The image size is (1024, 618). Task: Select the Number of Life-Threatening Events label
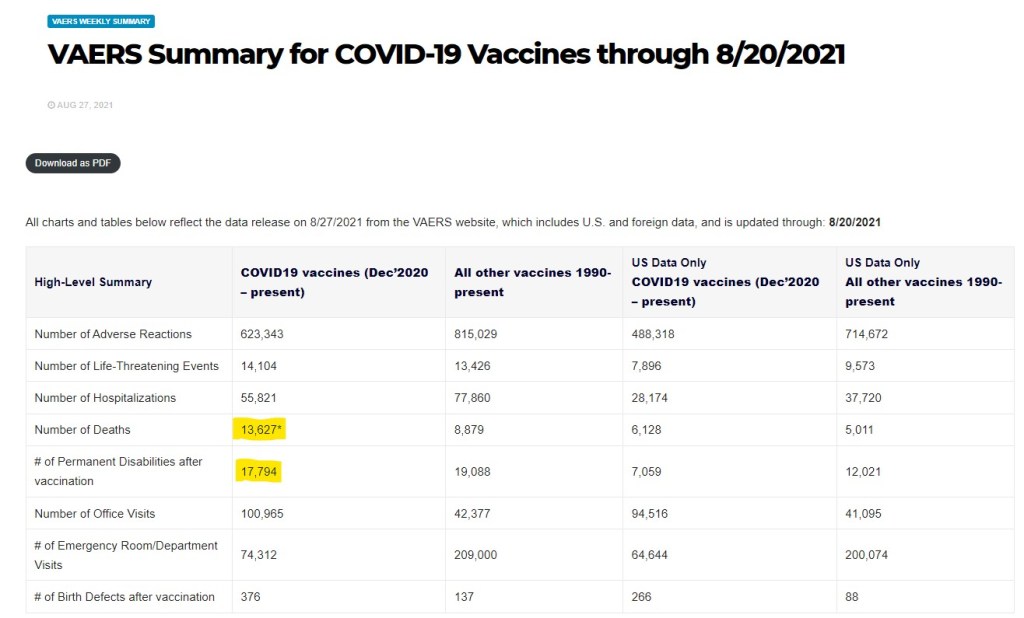click(126, 366)
